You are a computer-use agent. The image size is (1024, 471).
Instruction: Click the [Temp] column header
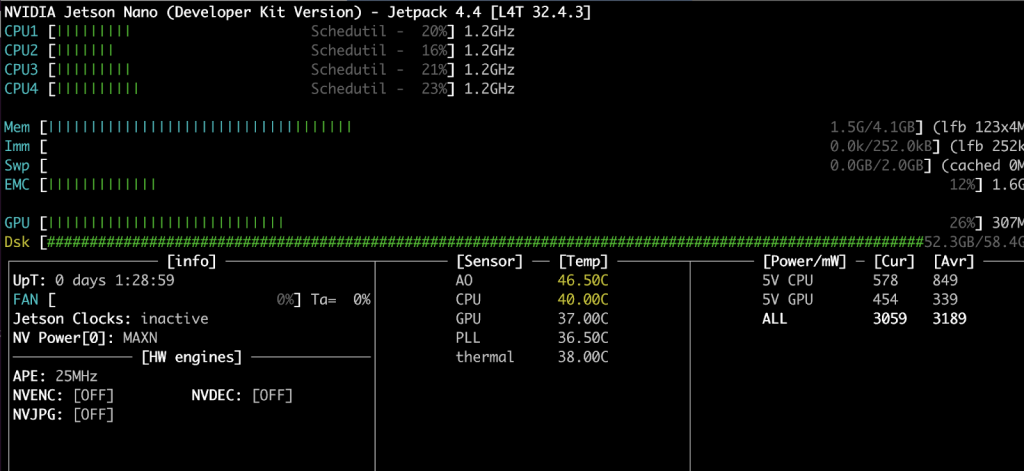coord(584,262)
